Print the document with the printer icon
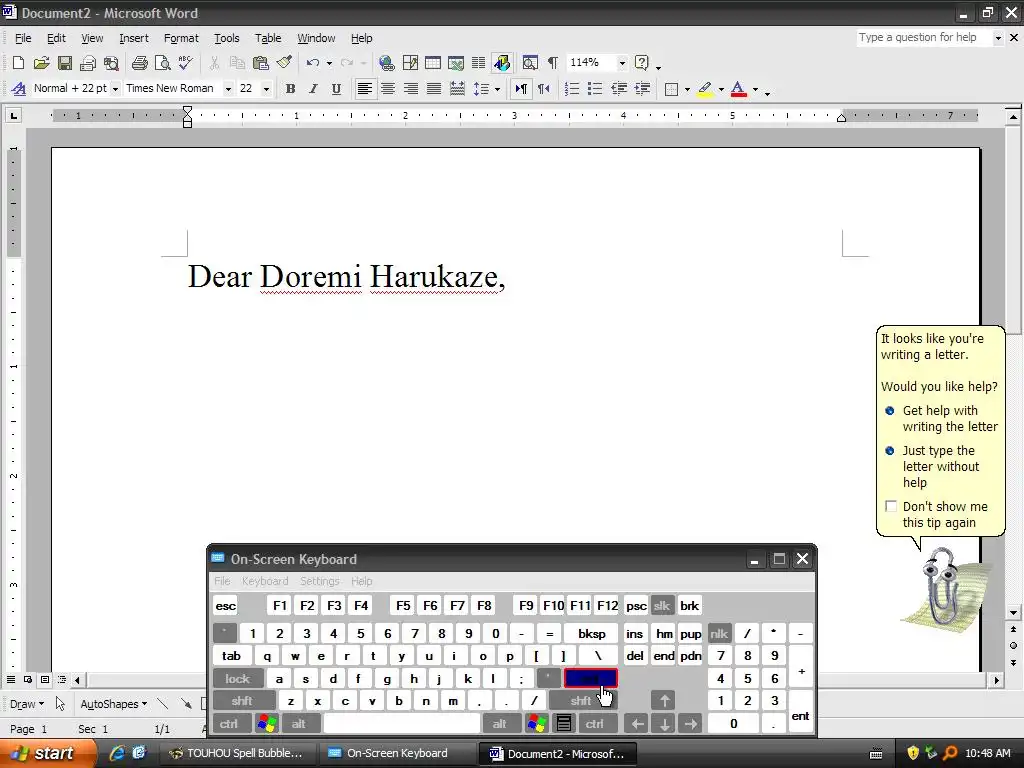The width and height of the screenshot is (1024, 768). pos(140,63)
